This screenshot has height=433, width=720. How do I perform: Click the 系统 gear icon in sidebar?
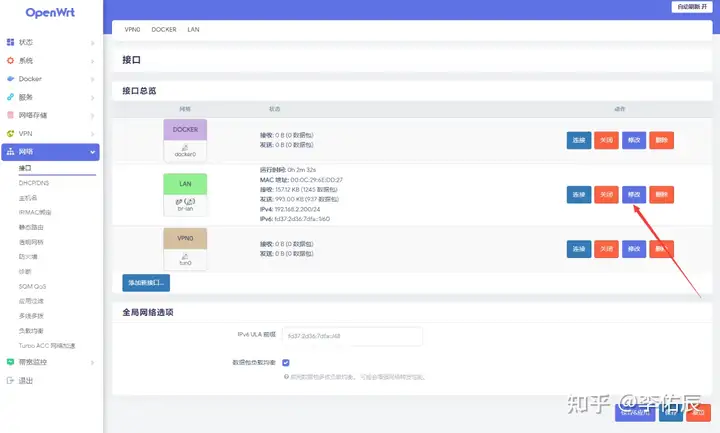click(10, 61)
